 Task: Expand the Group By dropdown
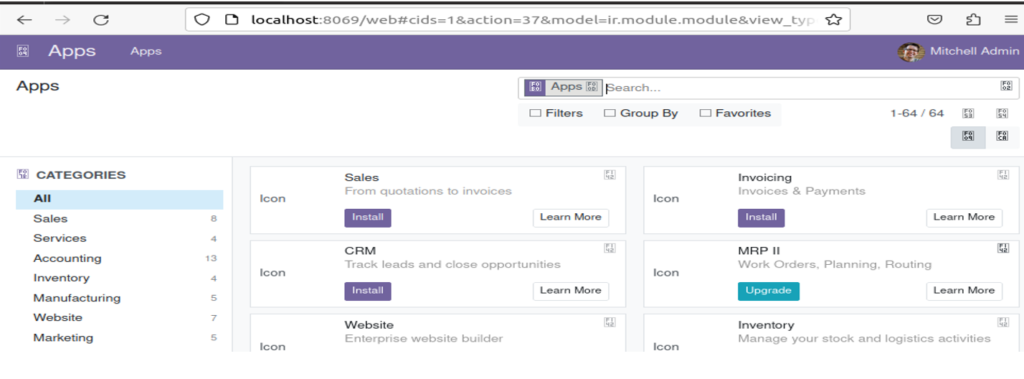pos(641,113)
